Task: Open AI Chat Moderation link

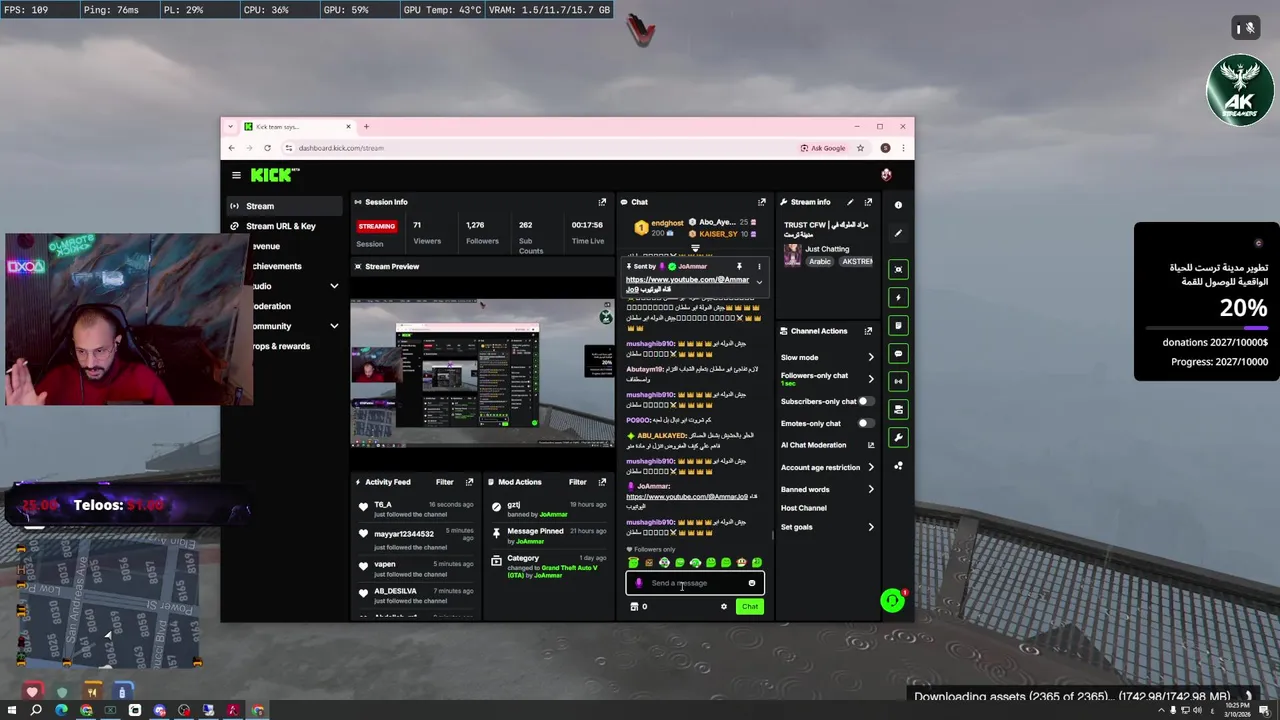Action: pyautogui.click(x=827, y=445)
